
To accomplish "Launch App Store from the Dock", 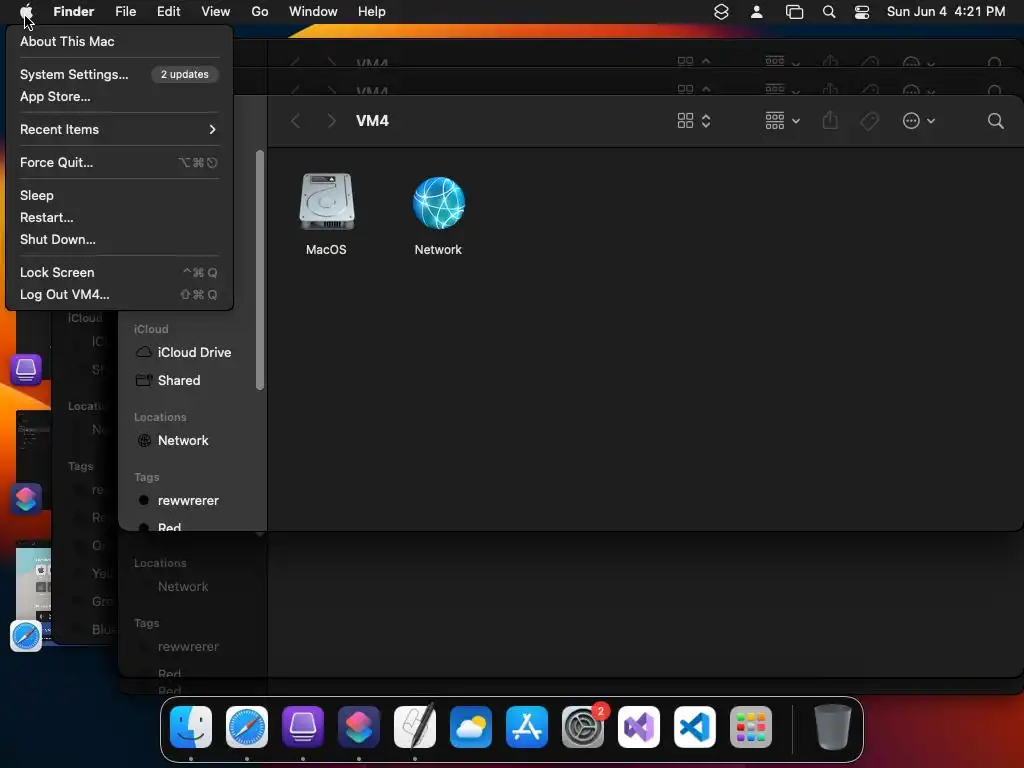I will tap(527, 727).
